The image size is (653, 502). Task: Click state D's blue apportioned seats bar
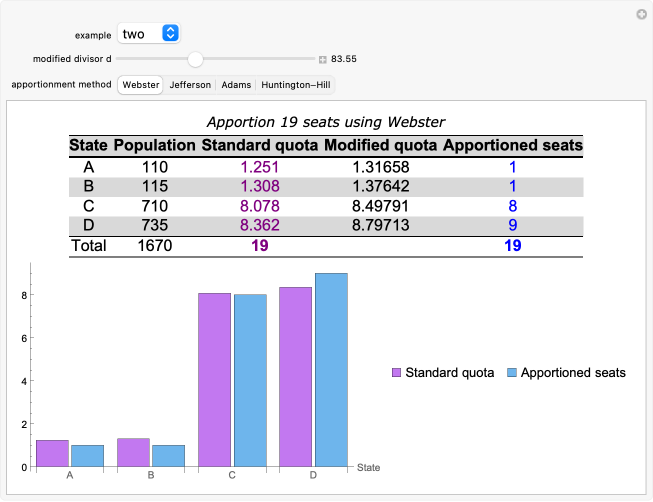[331, 370]
